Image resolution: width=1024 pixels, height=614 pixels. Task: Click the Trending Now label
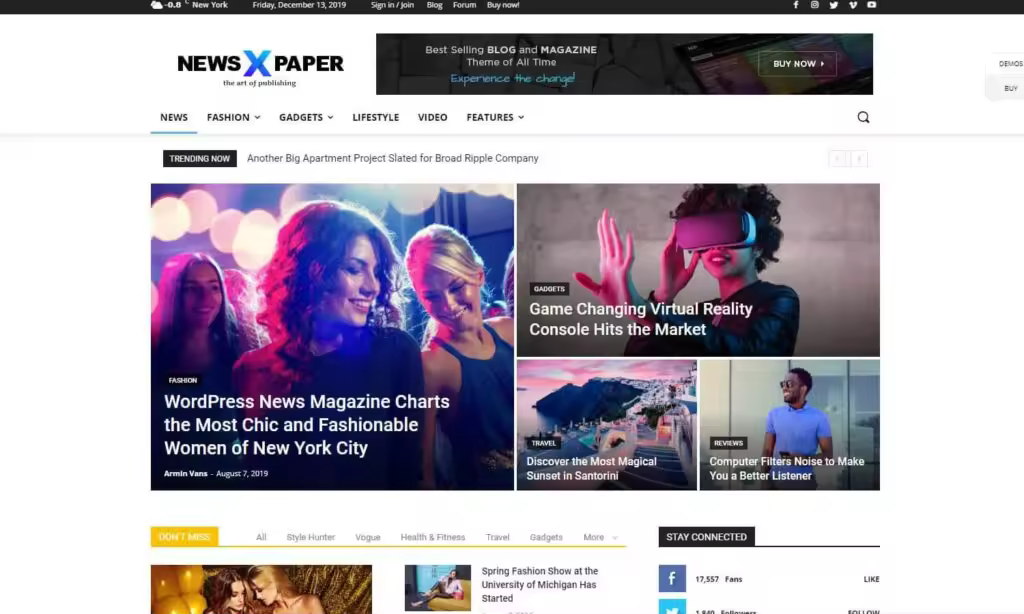pyautogui.click(x=200, y=159)
